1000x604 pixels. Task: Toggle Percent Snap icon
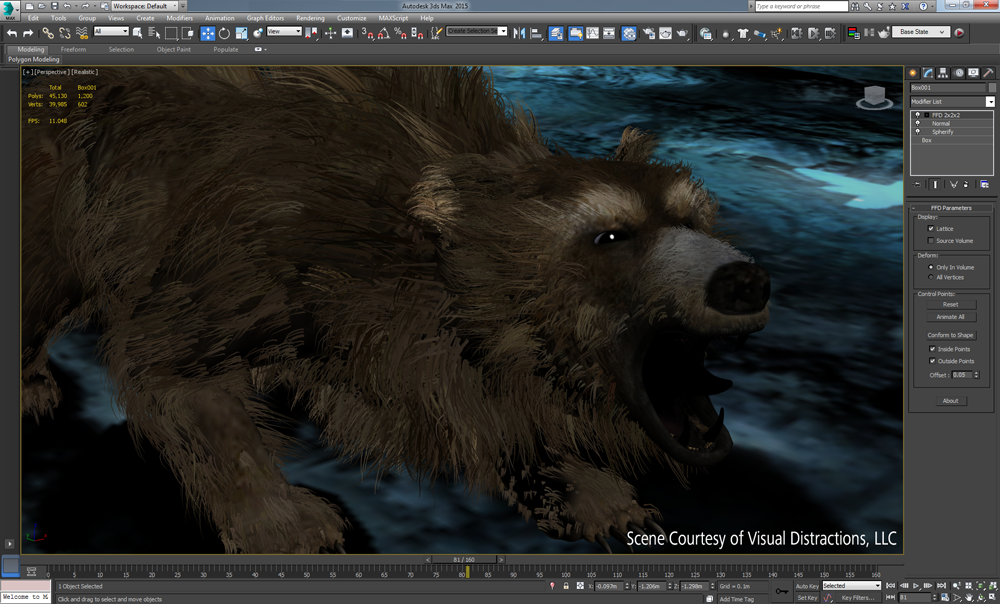(x=401, y=33)
